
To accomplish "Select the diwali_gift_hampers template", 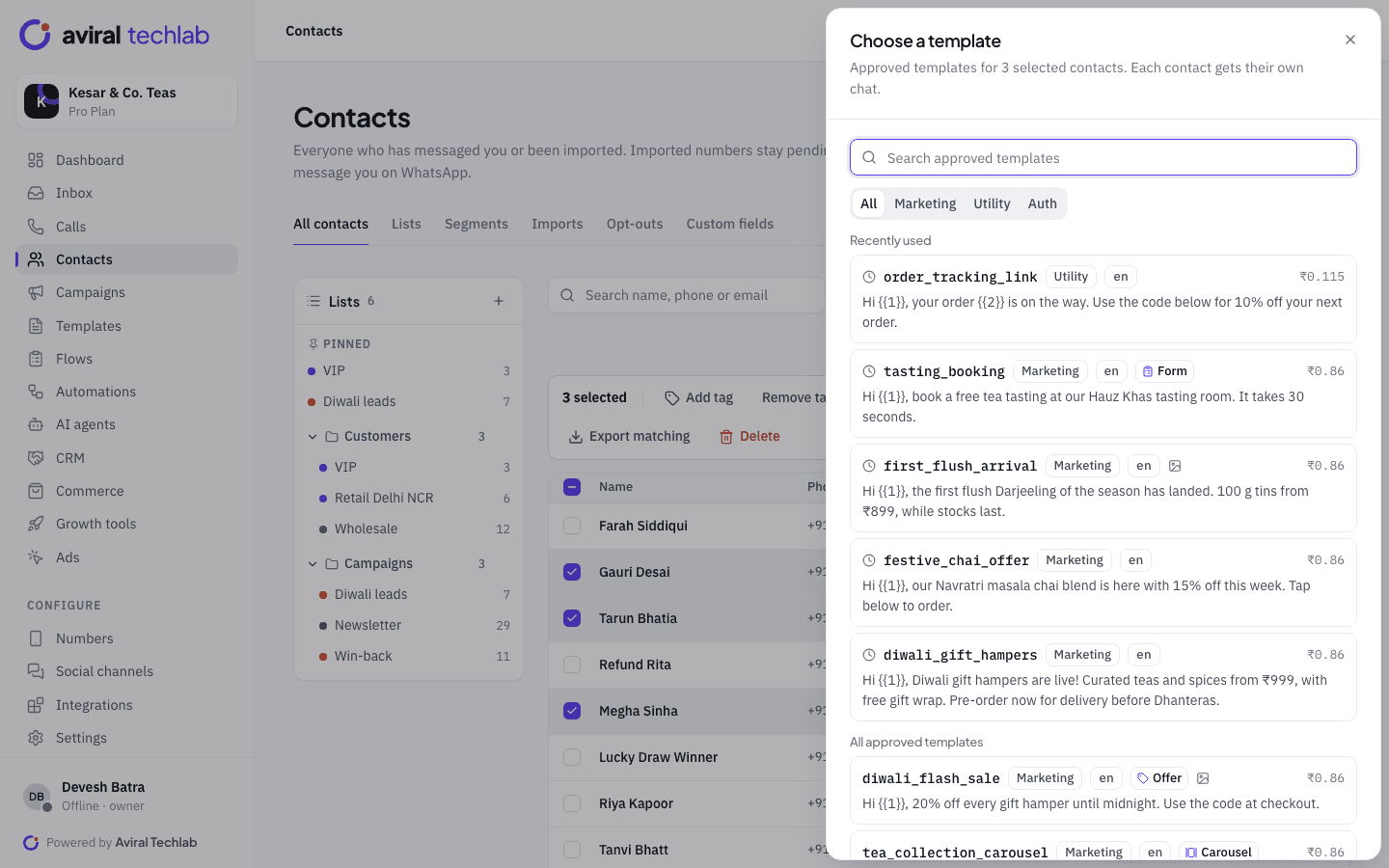I will [x=1103, y=677].
